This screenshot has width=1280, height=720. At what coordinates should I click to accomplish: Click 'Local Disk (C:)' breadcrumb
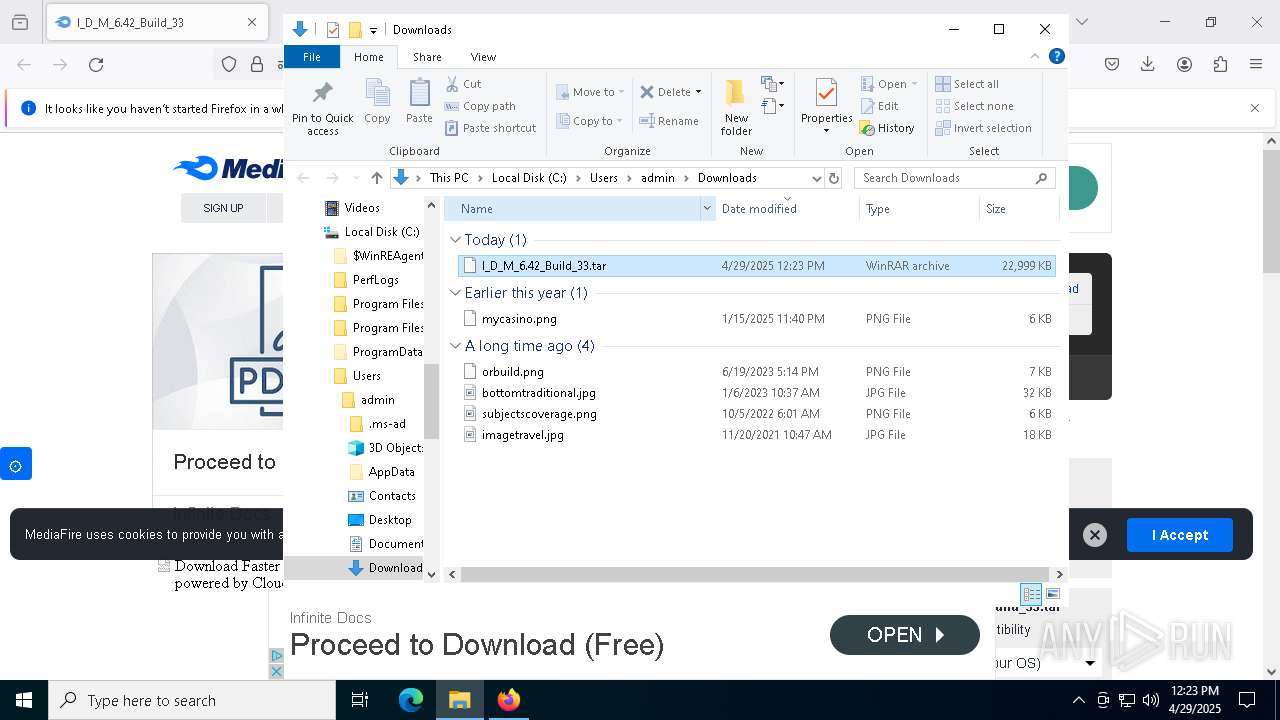point(529,178)
